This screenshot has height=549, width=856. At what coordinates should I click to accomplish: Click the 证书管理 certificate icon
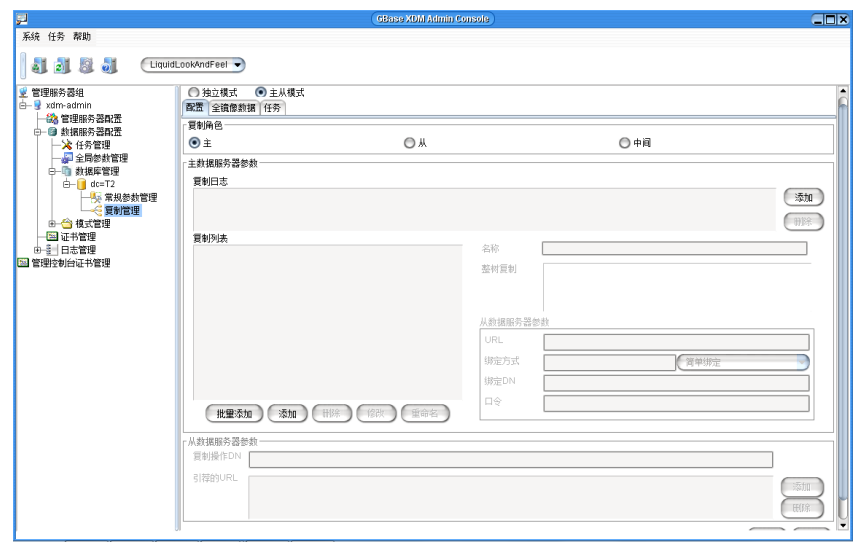[52, 236]
